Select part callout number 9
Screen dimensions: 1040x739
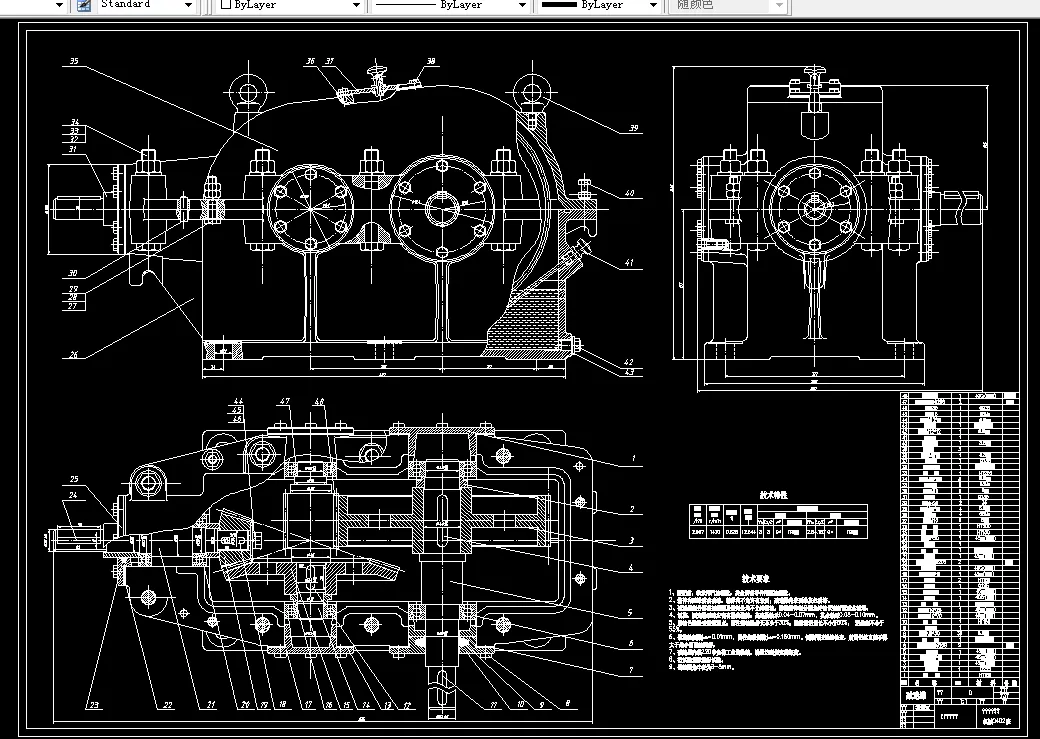(541, 705)
